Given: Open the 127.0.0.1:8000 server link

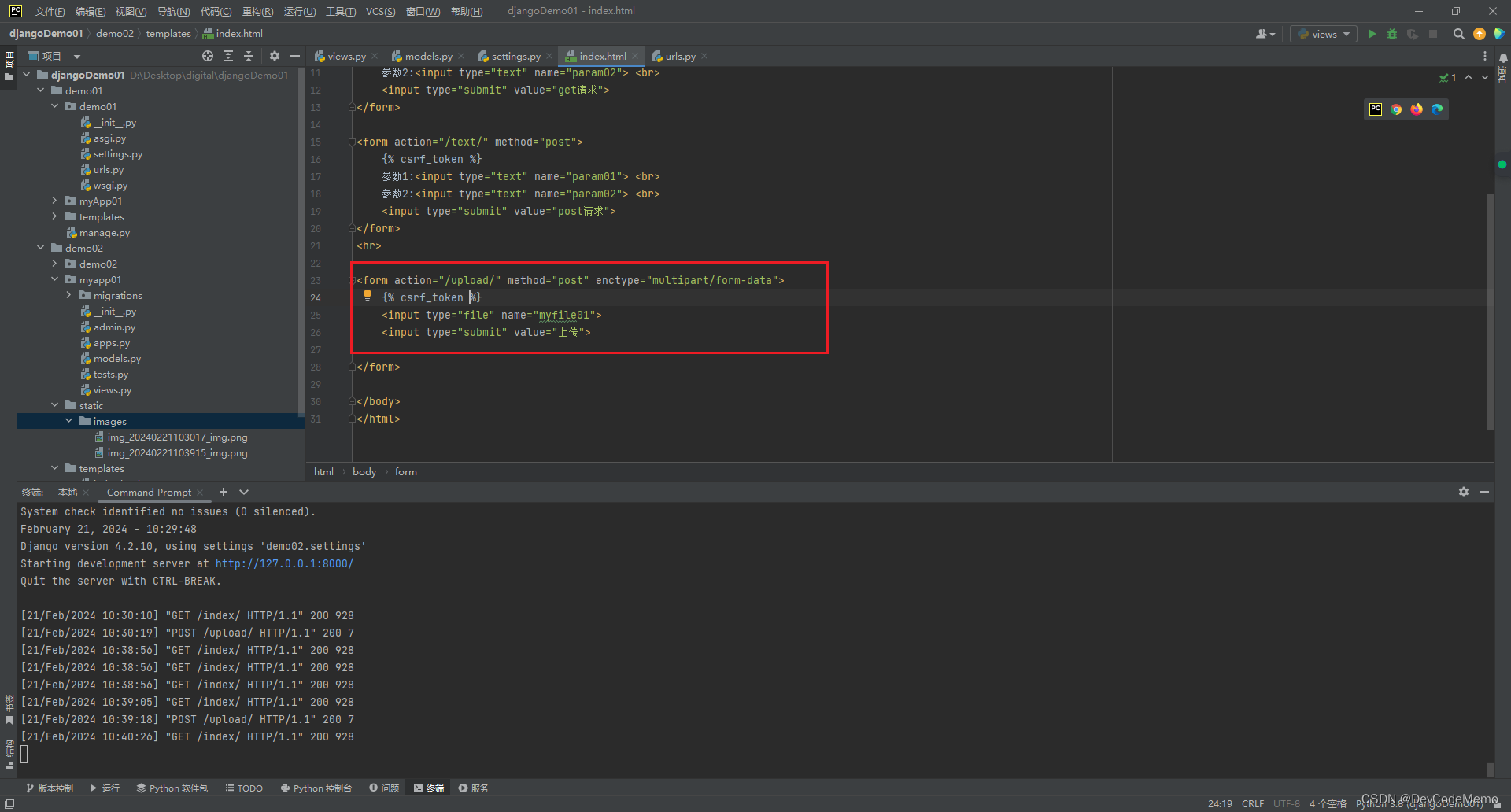Looking at the screenshot, I should coord(285,563).
